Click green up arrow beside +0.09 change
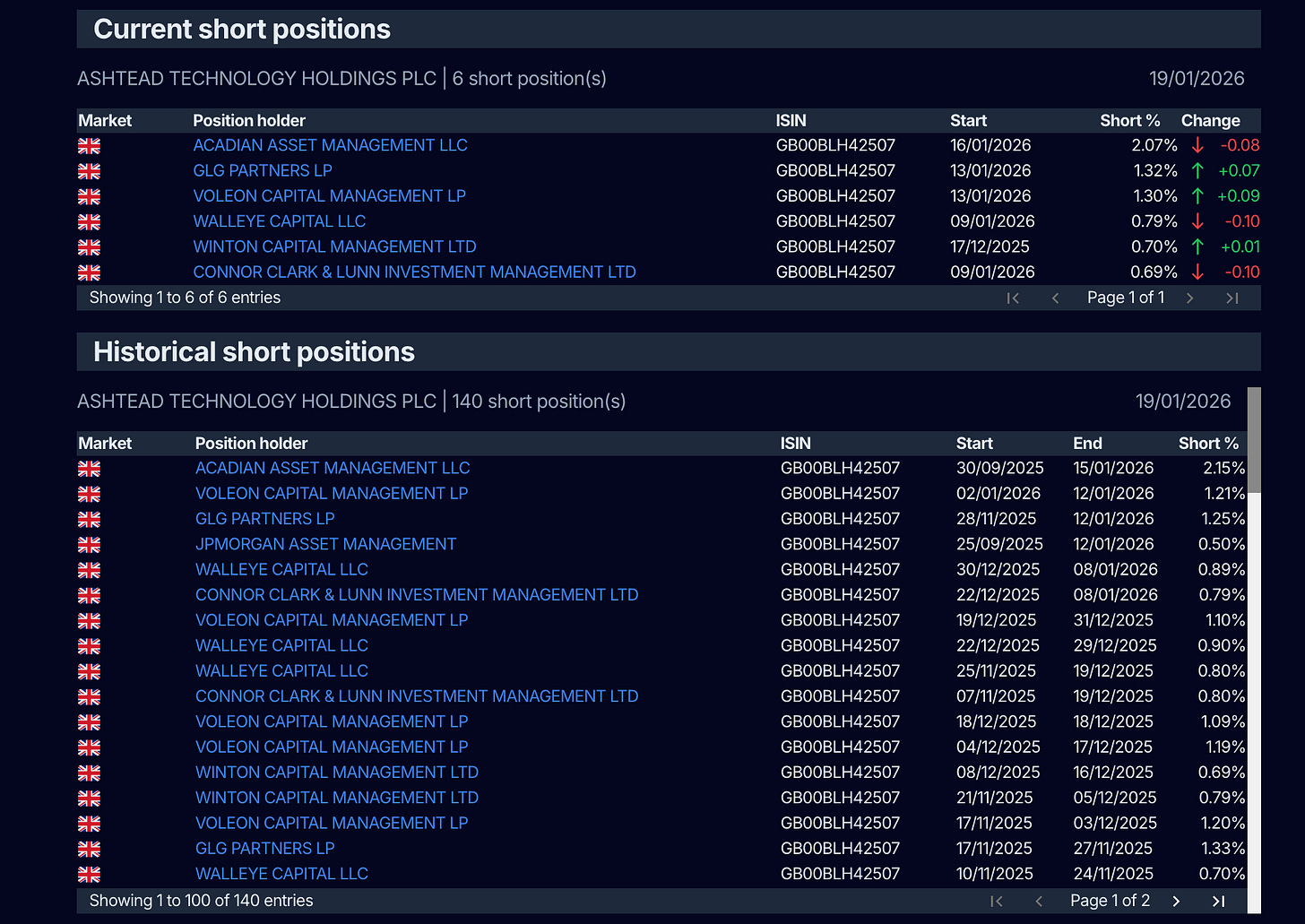 pos(1197,195)
